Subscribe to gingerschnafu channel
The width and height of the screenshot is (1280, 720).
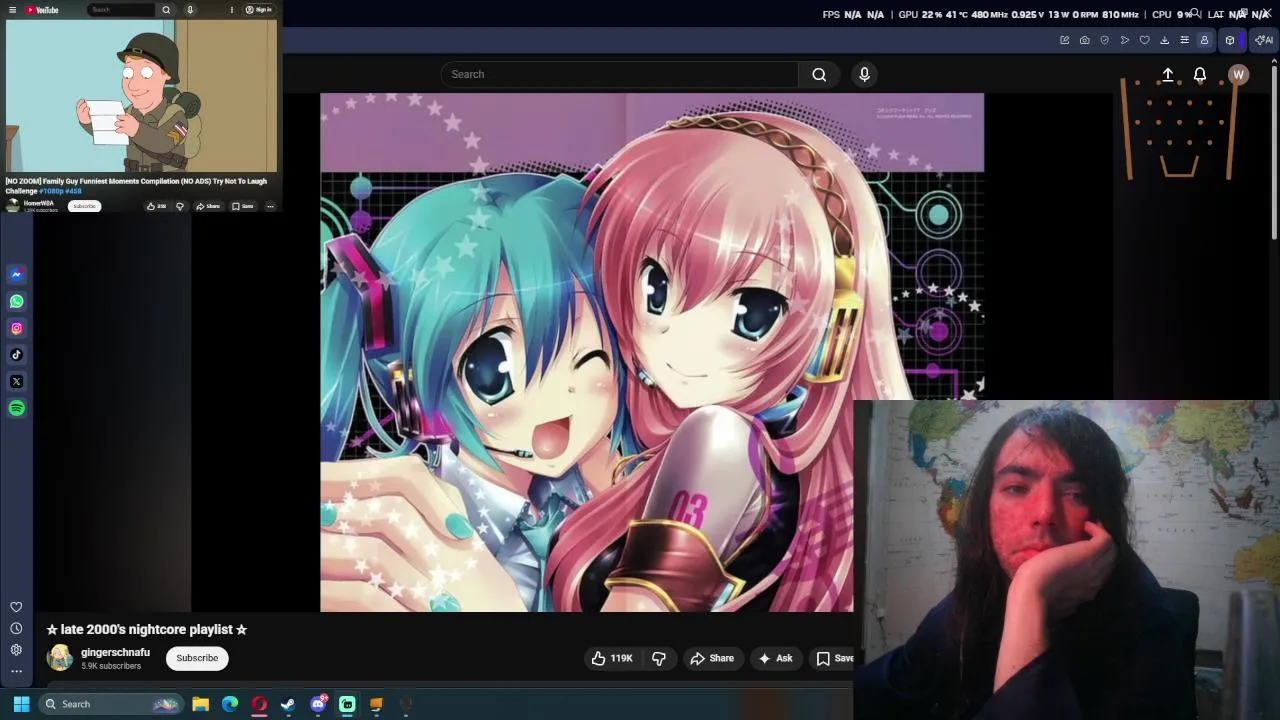pos(197,658)
